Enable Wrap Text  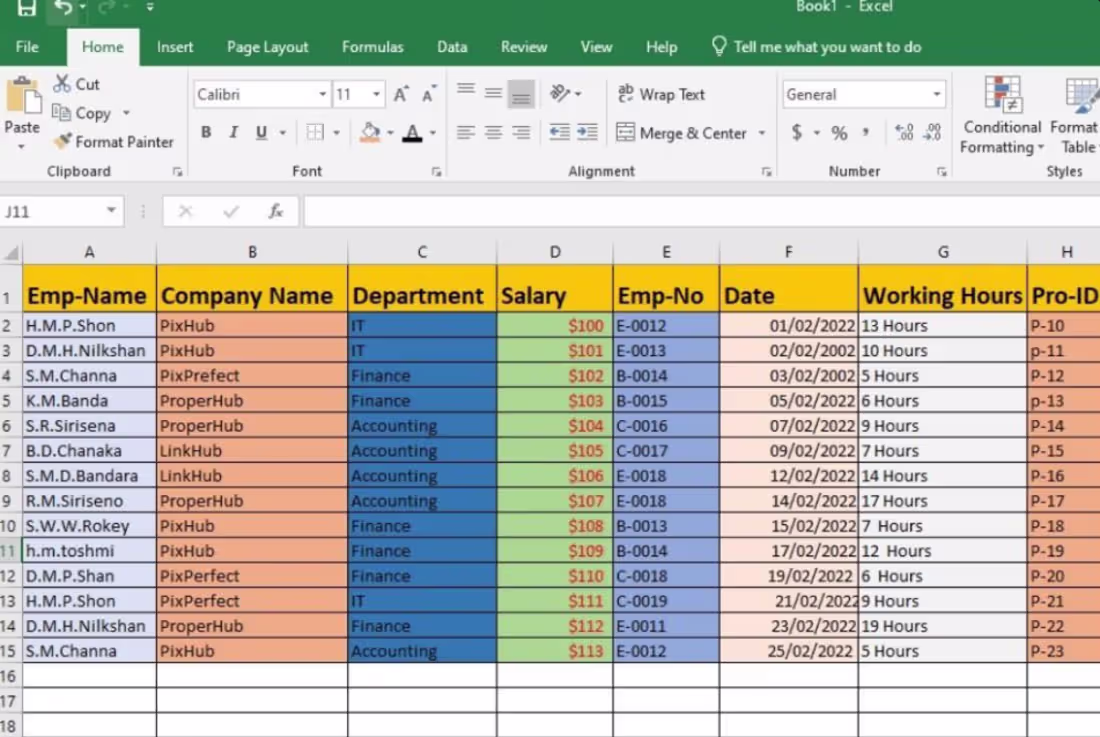click(x=661, y=94)
